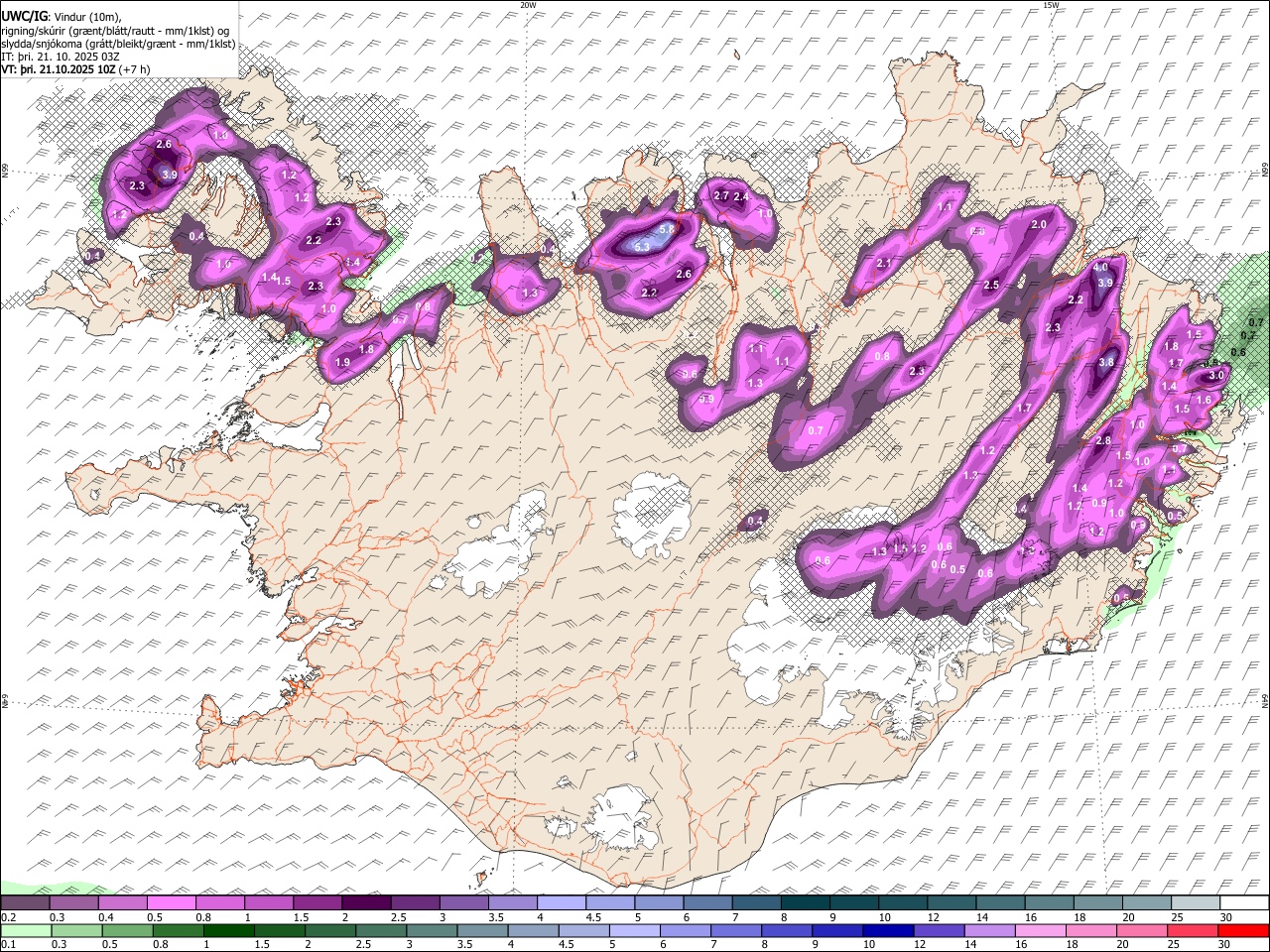
Task: Click the UWC/IG Vindur (10m) title text
Action: (x=60, y=16)
